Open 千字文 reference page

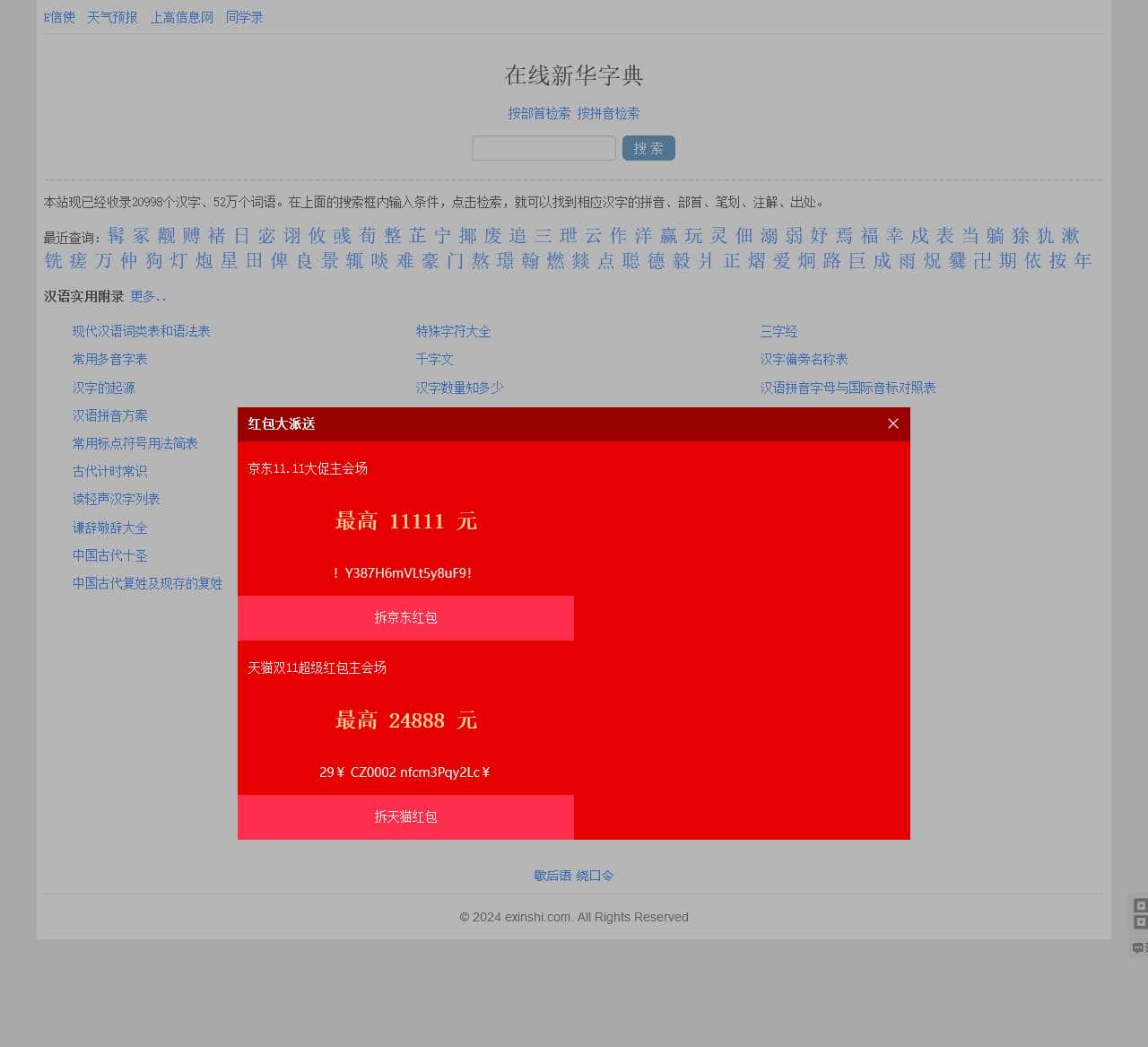[434, 359]
